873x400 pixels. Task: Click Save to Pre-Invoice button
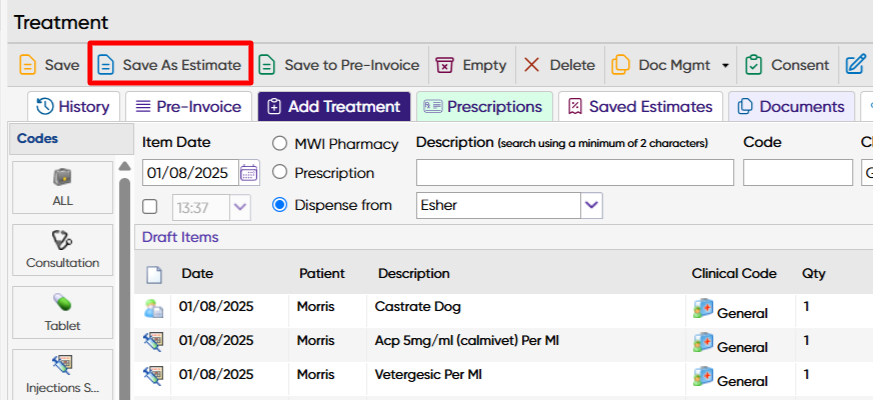click(x=339, y=65)
